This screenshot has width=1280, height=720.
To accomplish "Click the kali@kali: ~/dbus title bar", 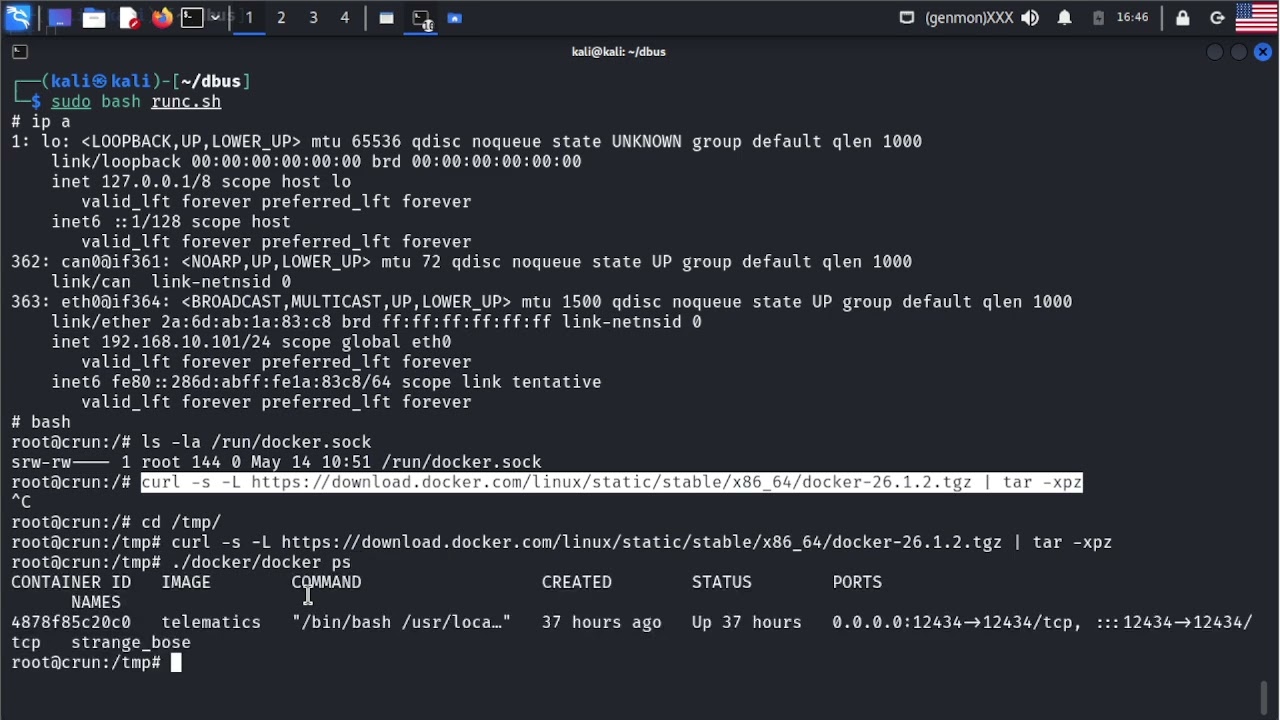I will click(x=618, y=52).
